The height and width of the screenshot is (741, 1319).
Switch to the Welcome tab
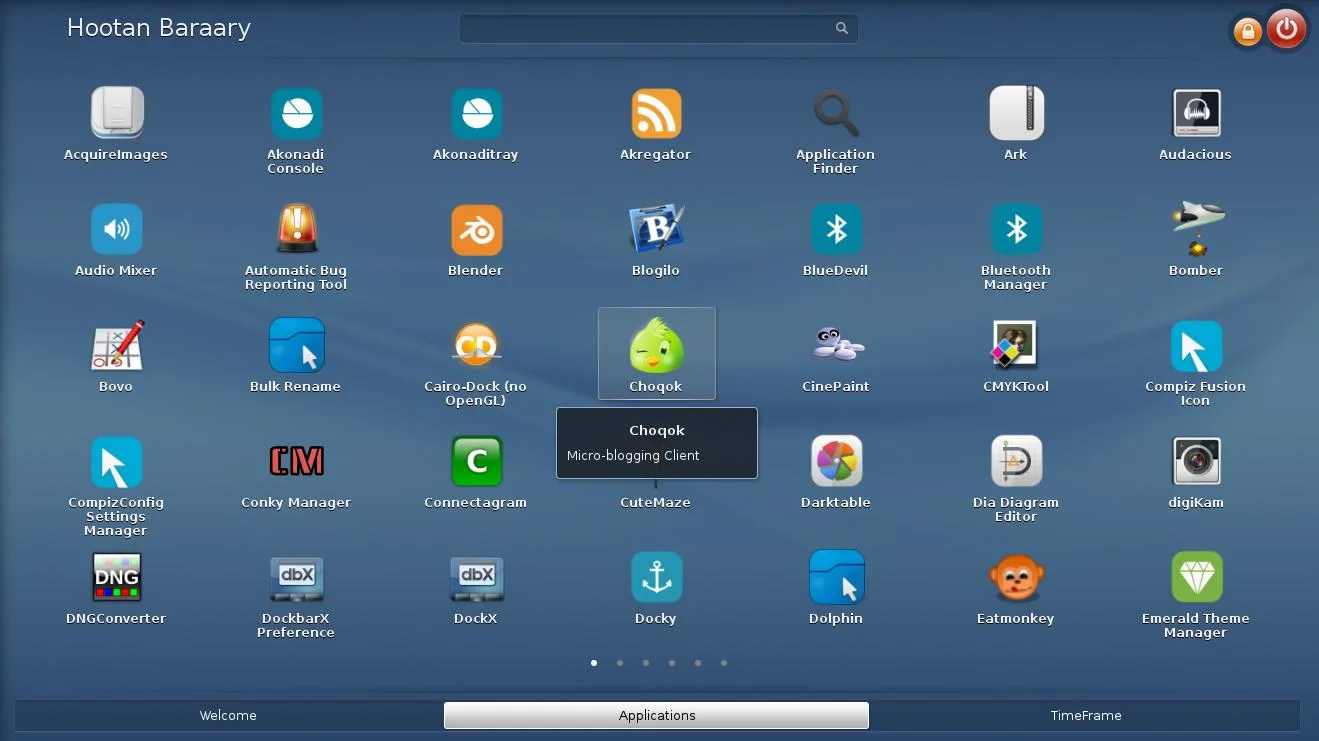(x=228, y=715)
